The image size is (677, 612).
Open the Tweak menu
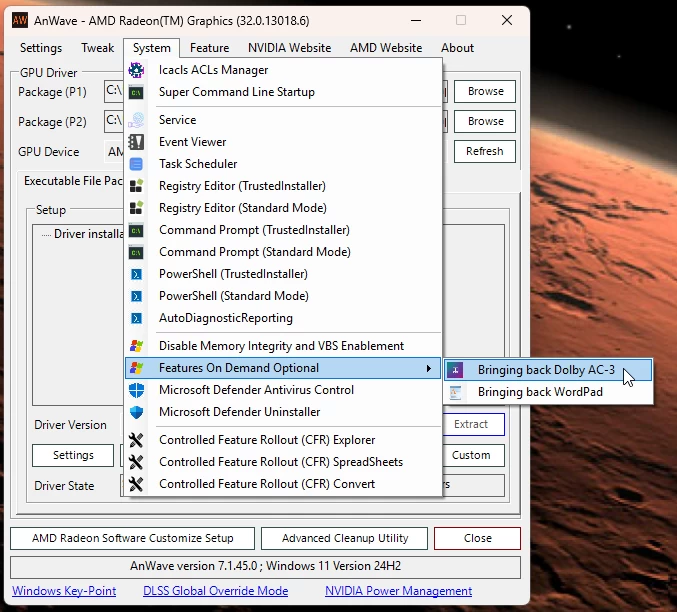97,48
